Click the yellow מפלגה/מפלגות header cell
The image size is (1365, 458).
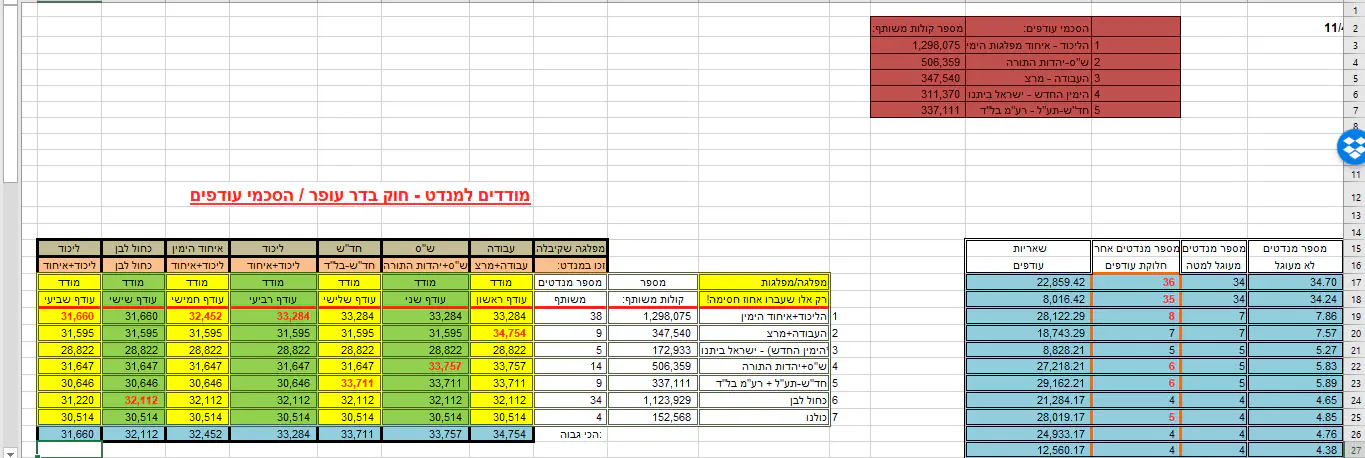click(763, 283)
